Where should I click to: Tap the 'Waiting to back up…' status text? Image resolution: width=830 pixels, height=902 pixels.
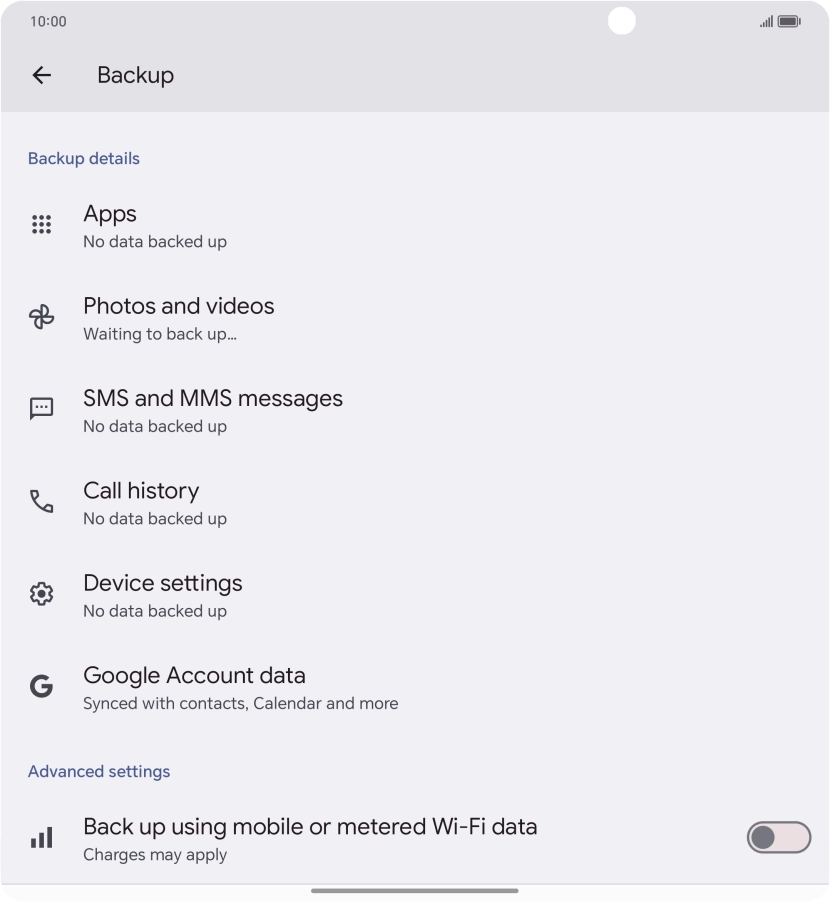coord(160,334)
